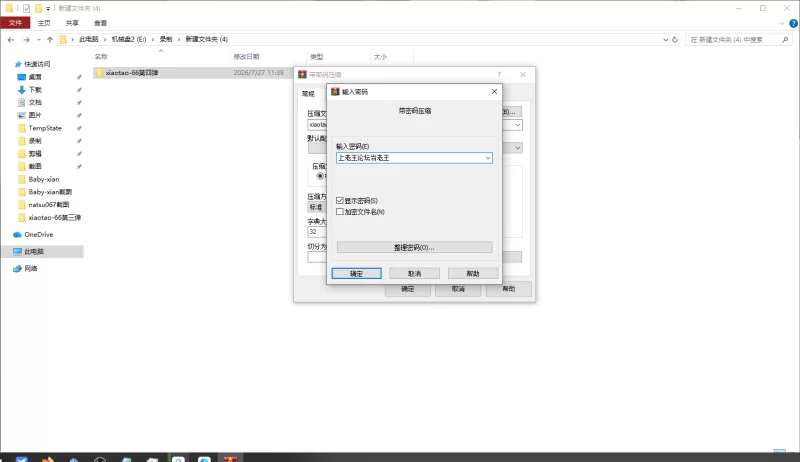800x462 pixels.
Task: Open address bar history dropdown
Action: (665, 39)
